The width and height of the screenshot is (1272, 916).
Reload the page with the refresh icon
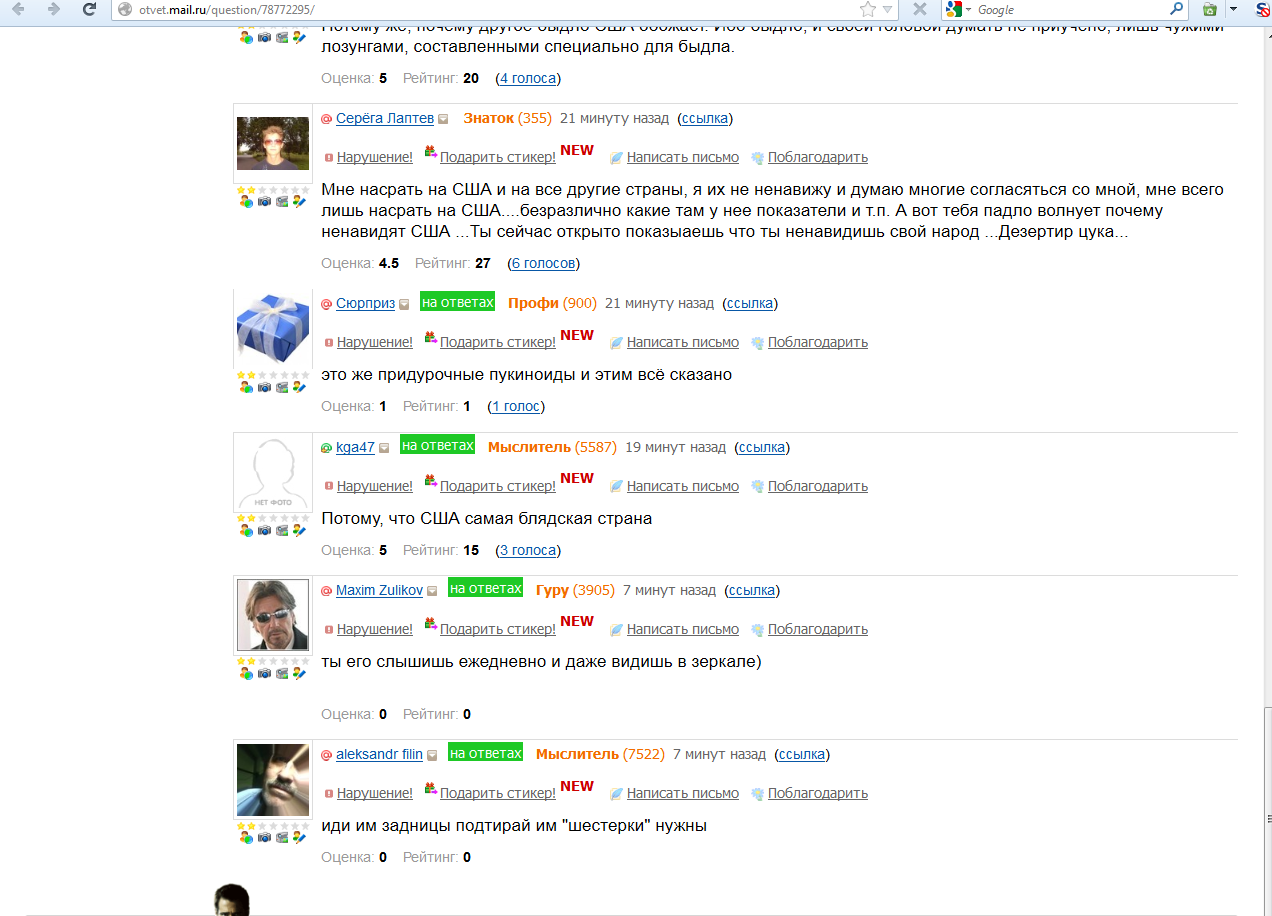tap(89, 9)
